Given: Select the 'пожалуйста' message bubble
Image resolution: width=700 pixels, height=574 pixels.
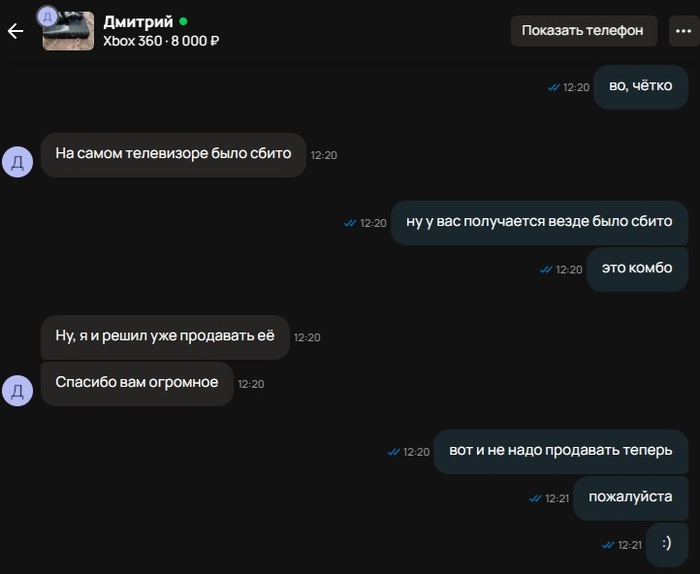Looking at the screenshot, I should (630, 498).
